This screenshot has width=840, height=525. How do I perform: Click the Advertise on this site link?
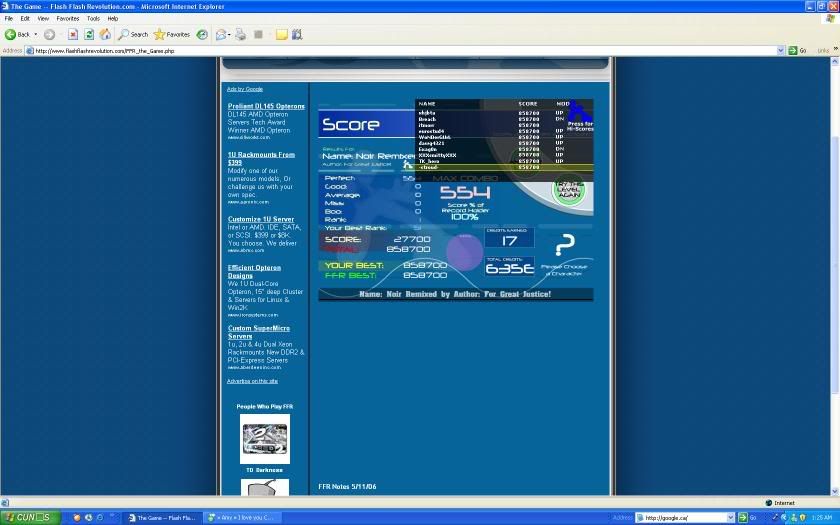(252, 381)
